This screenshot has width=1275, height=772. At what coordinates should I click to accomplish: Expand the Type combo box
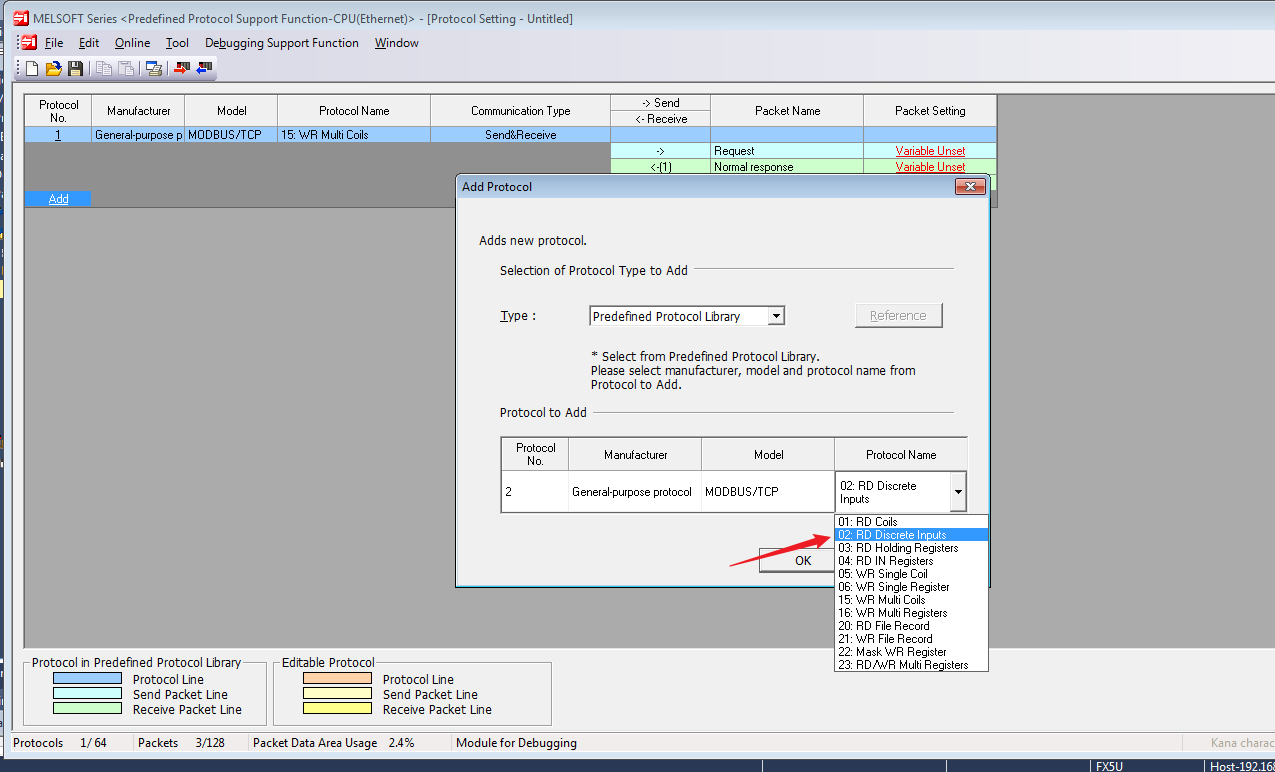tap(776, 316)
